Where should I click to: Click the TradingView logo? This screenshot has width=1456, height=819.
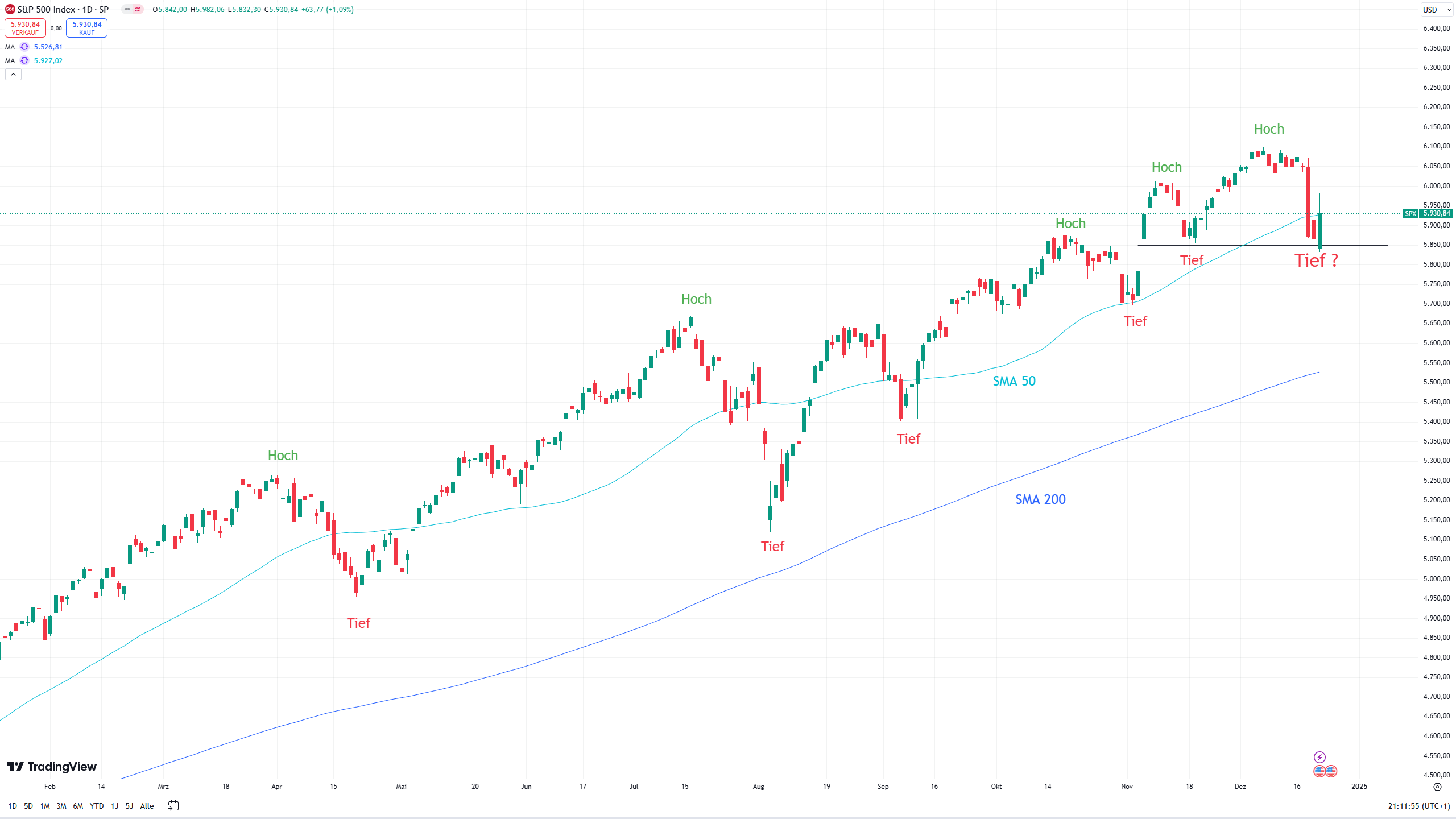coord(52,767)
